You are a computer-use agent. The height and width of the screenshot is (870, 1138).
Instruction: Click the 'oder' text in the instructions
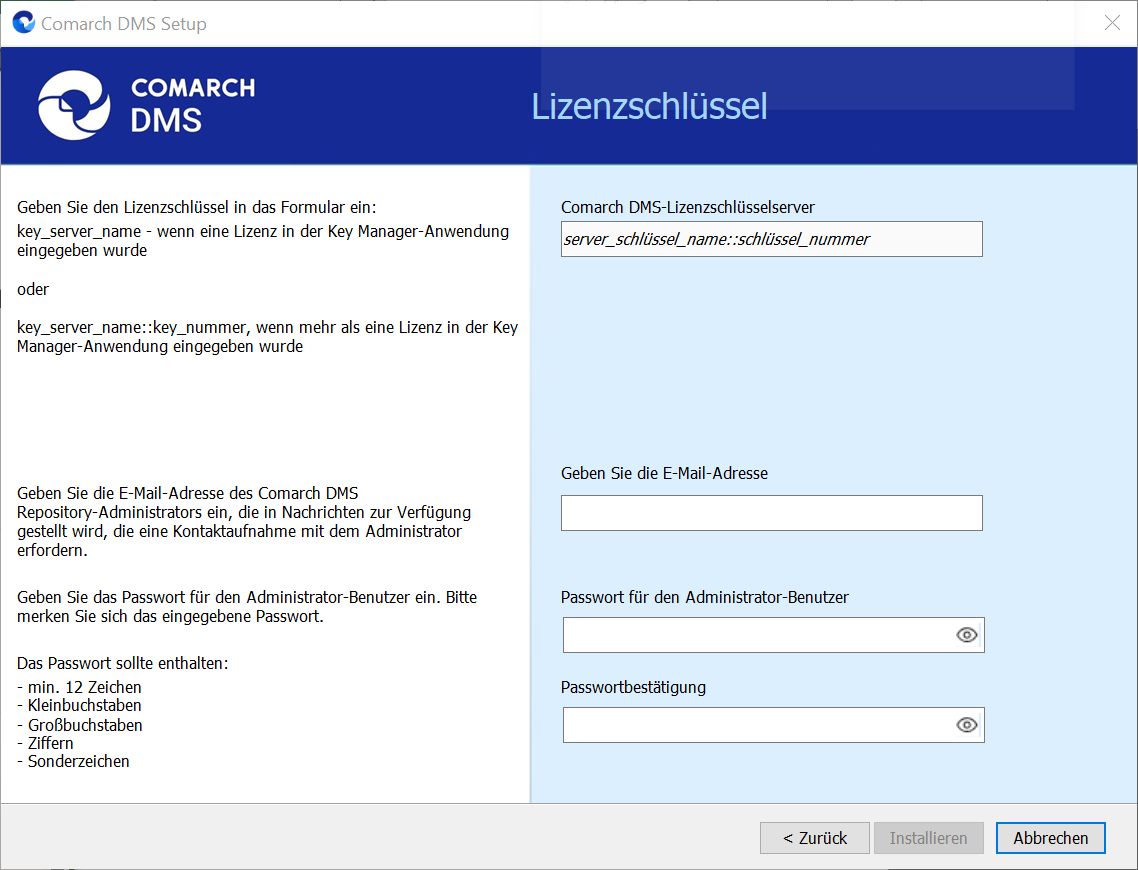pos(33,290)
